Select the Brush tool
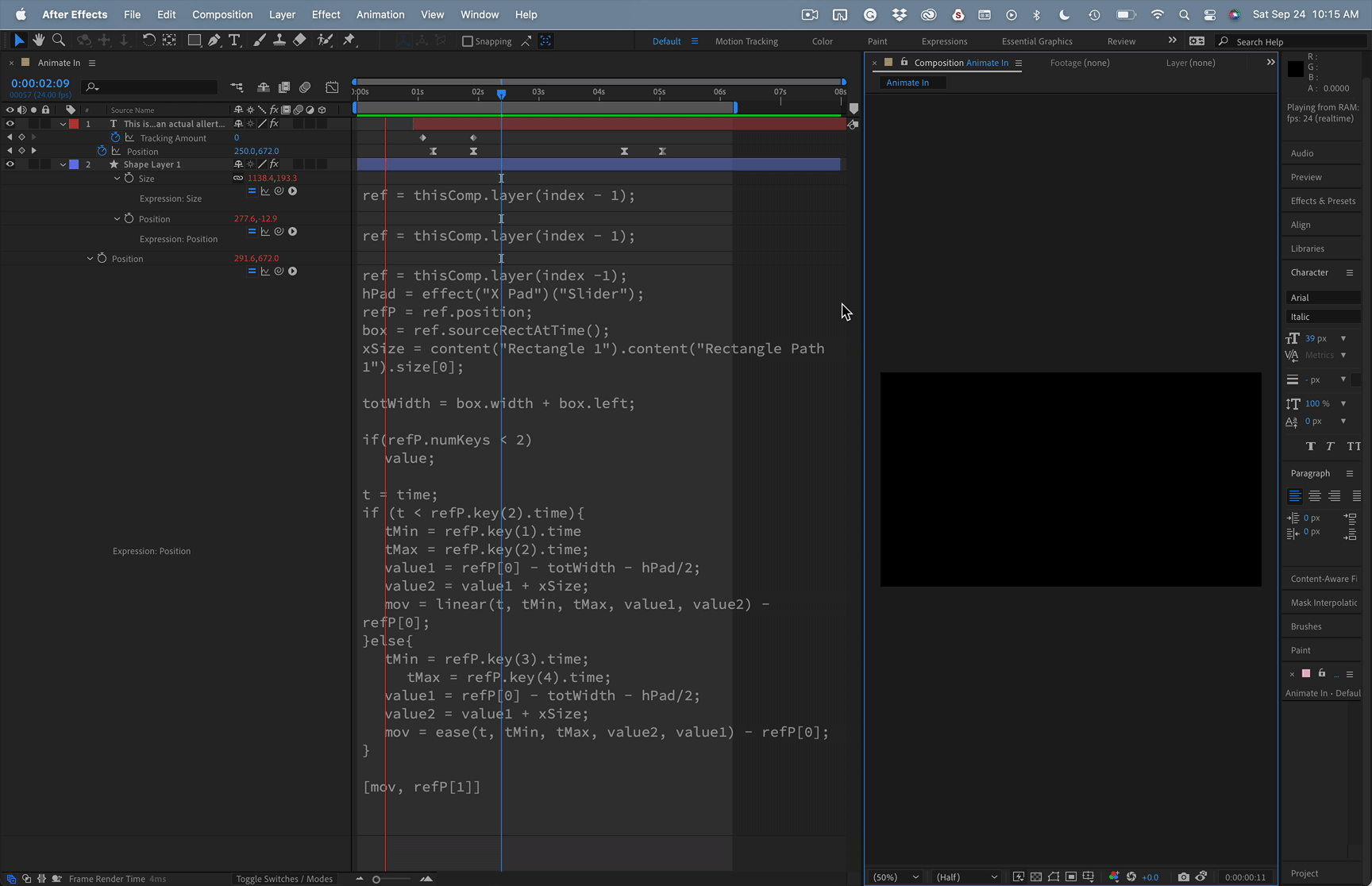The height and width of the screenshot is (886, 1372). click(x=260, y=40)
